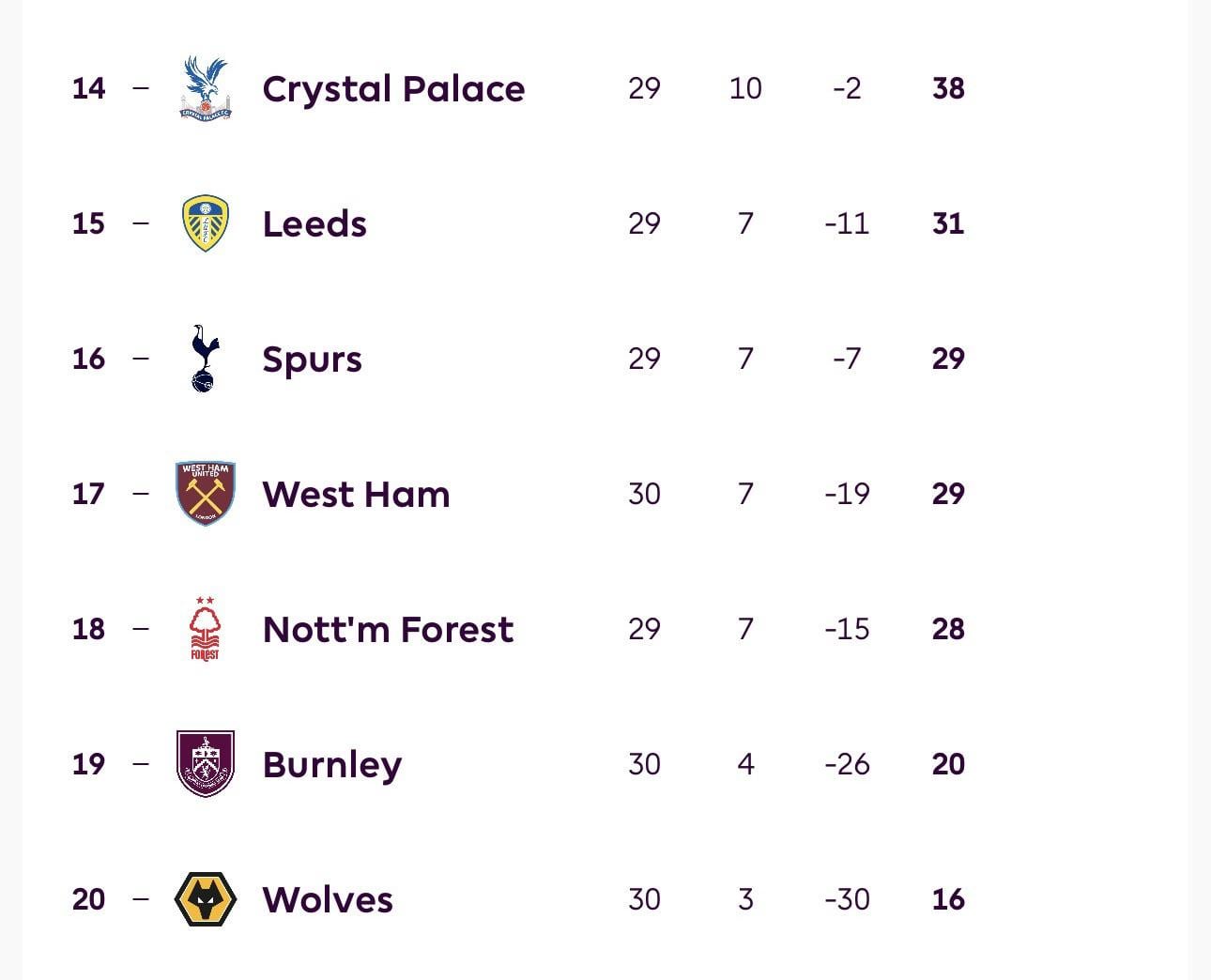Open Crystal Palace team name link
Screen dimensions: 1211x980
(393, 89)
